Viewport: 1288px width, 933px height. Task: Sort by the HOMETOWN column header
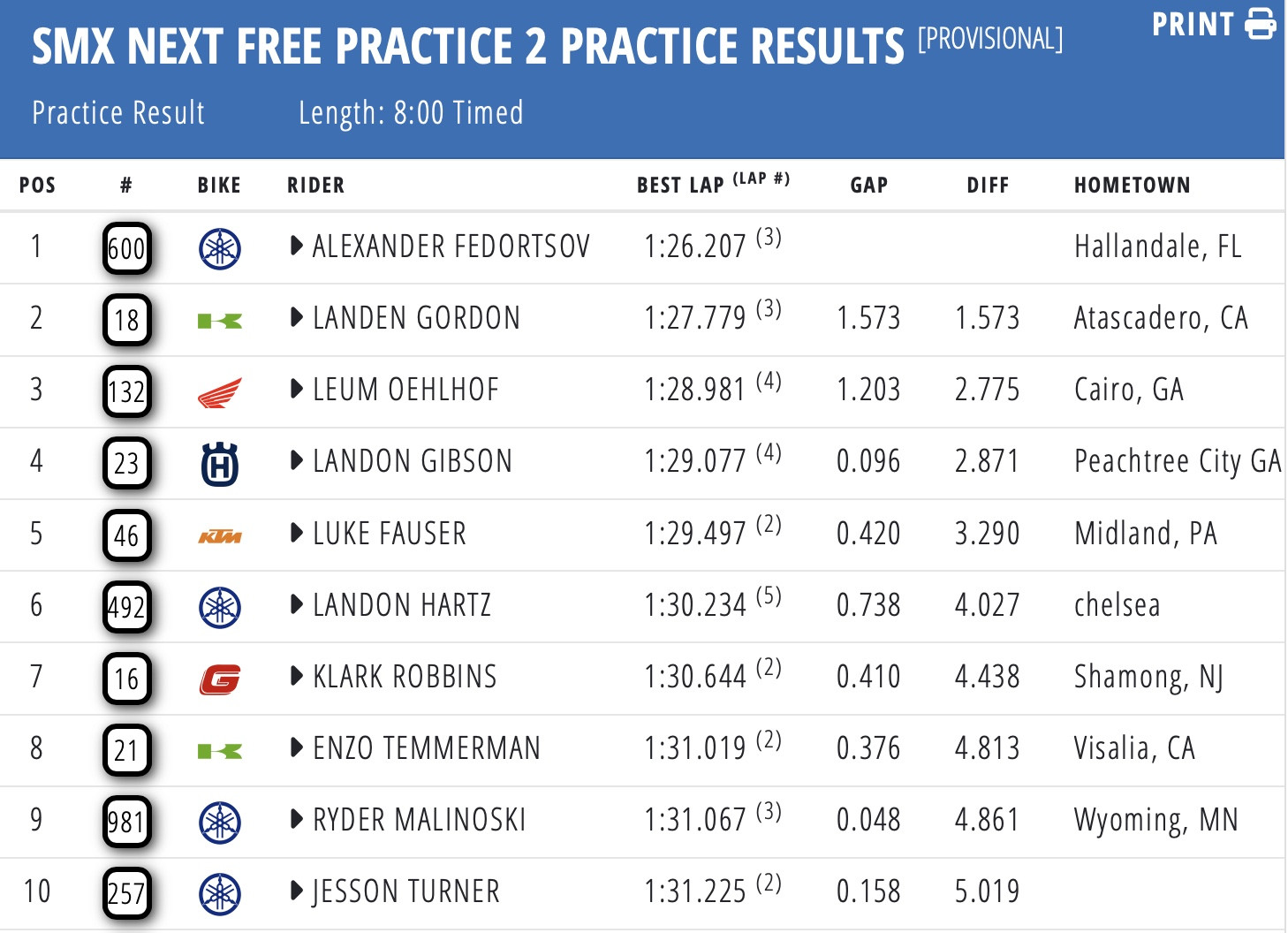pos(1132,185)
